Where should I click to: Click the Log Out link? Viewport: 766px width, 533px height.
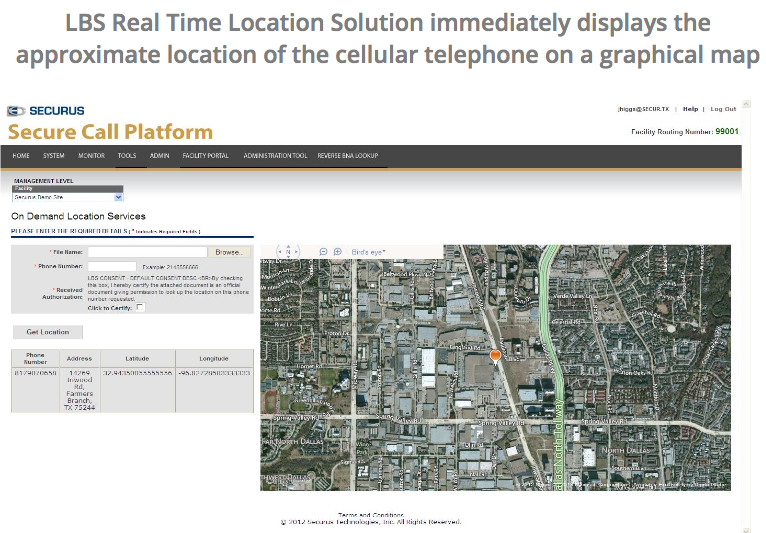pos(723,109)
